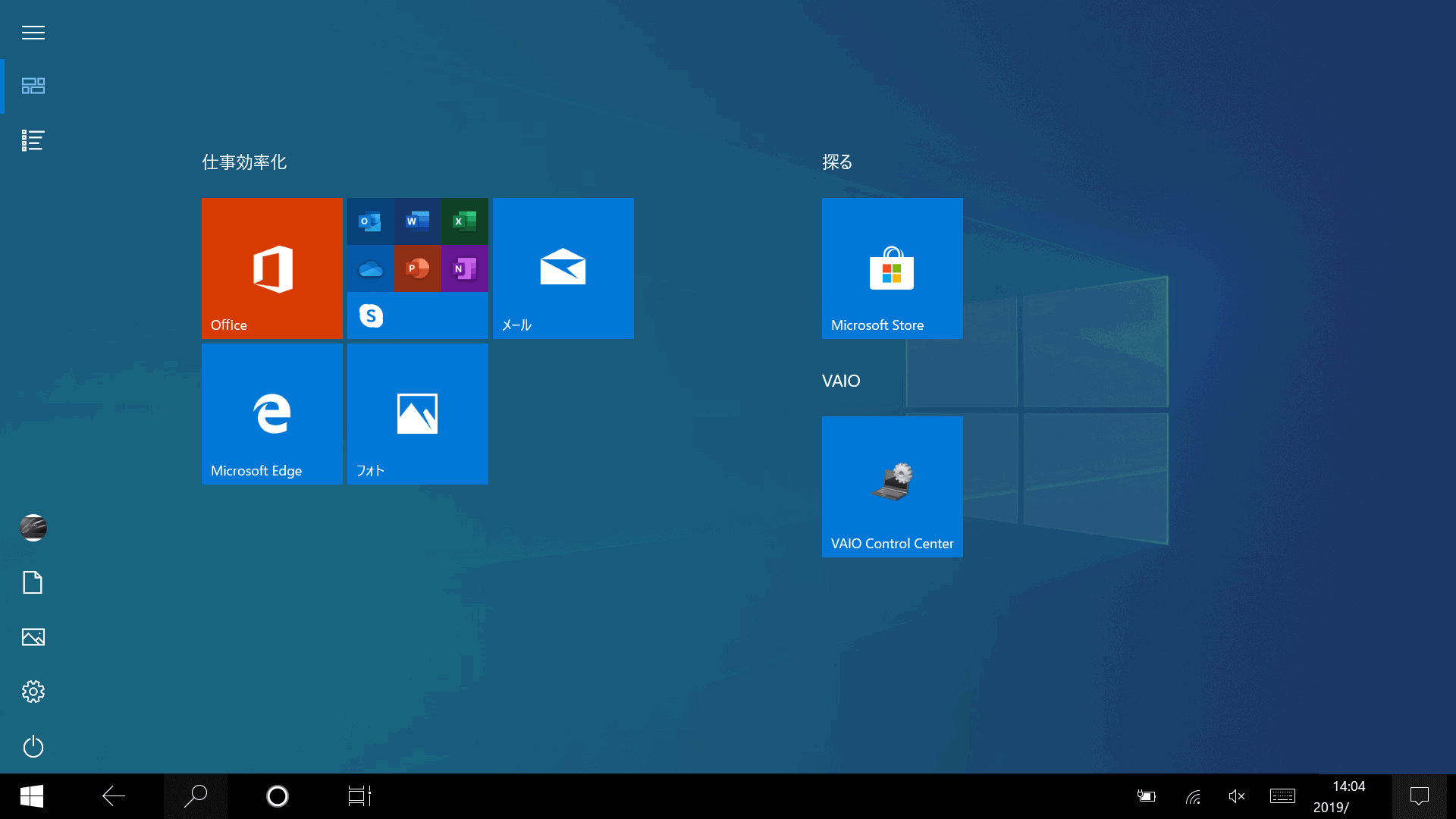The height and width of the screenshot is (819, 1456).
Task: Switch to pinned tiles view
Action: [x=33, y=86]
